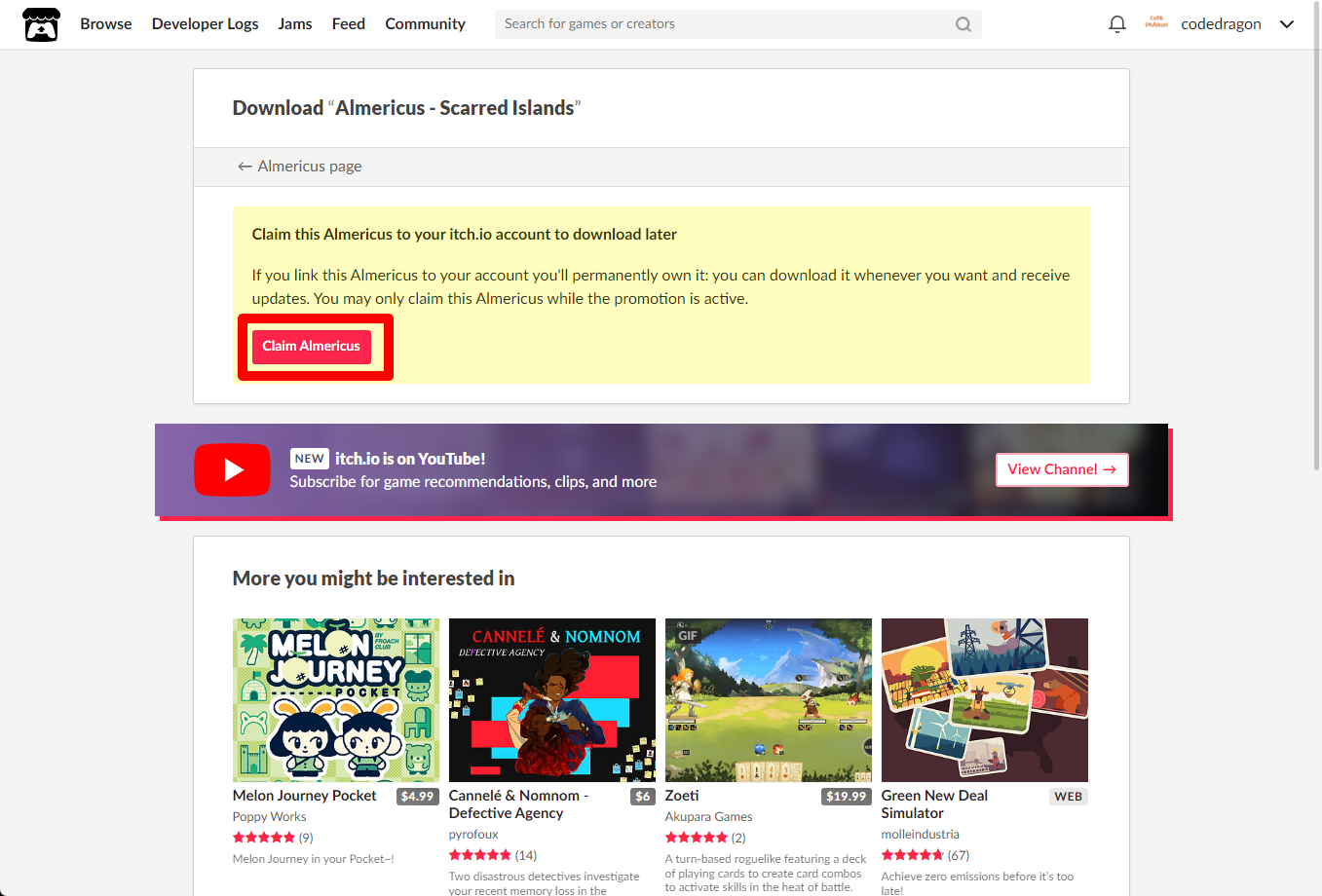1322x896 pixels.
Task: Click the NEW badge in YouTube banner
Action: pyautogui.click(x=309, y=459)
